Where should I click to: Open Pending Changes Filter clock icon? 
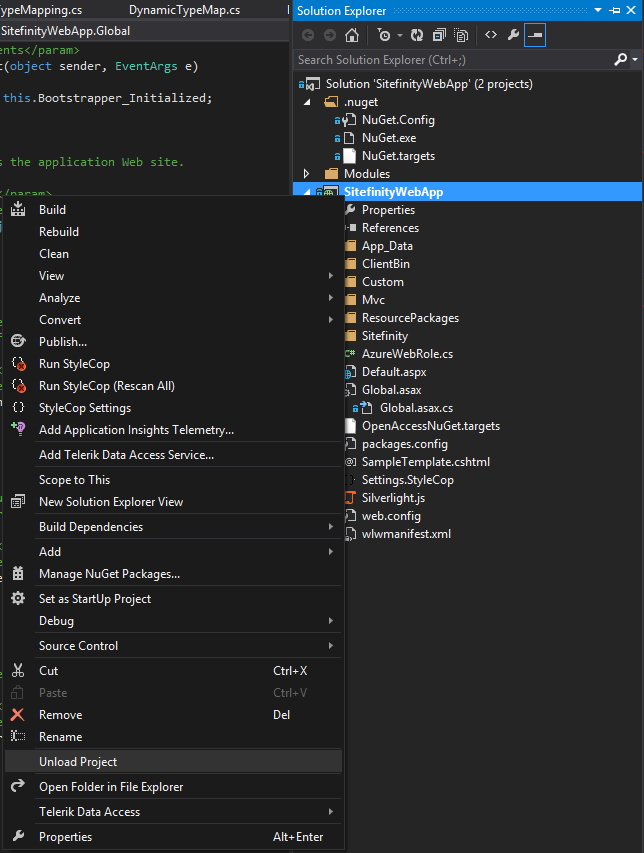click(x=384, y=35)
